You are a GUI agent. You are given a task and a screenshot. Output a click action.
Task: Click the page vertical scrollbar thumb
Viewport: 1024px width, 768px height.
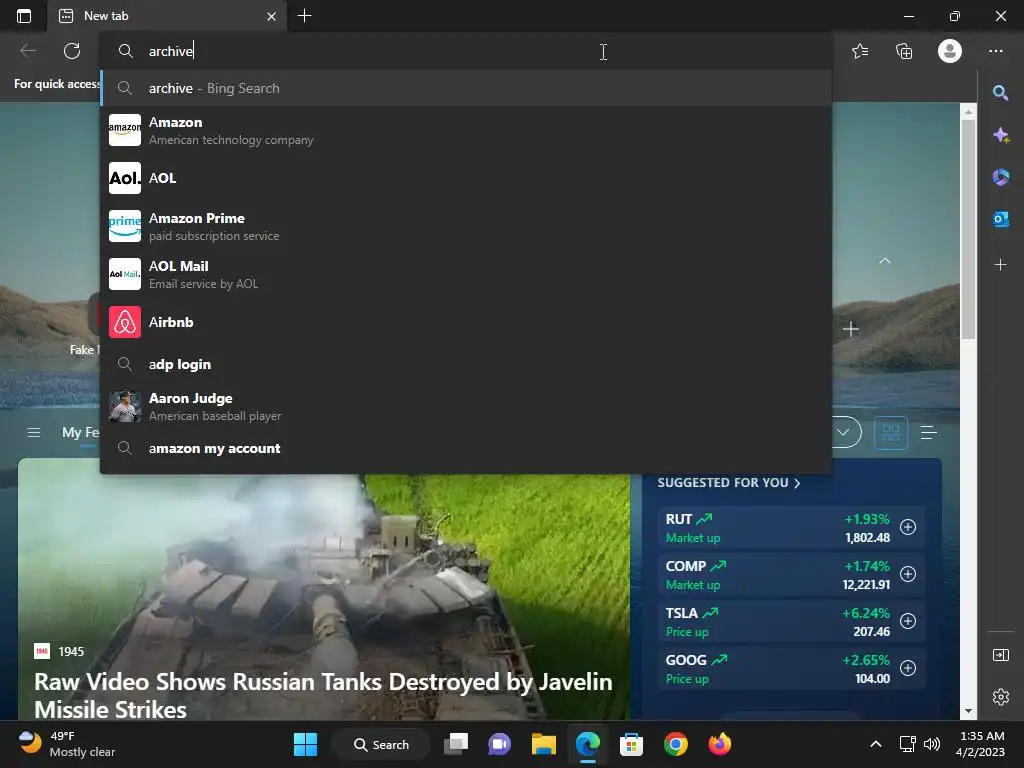click(968, 229)
